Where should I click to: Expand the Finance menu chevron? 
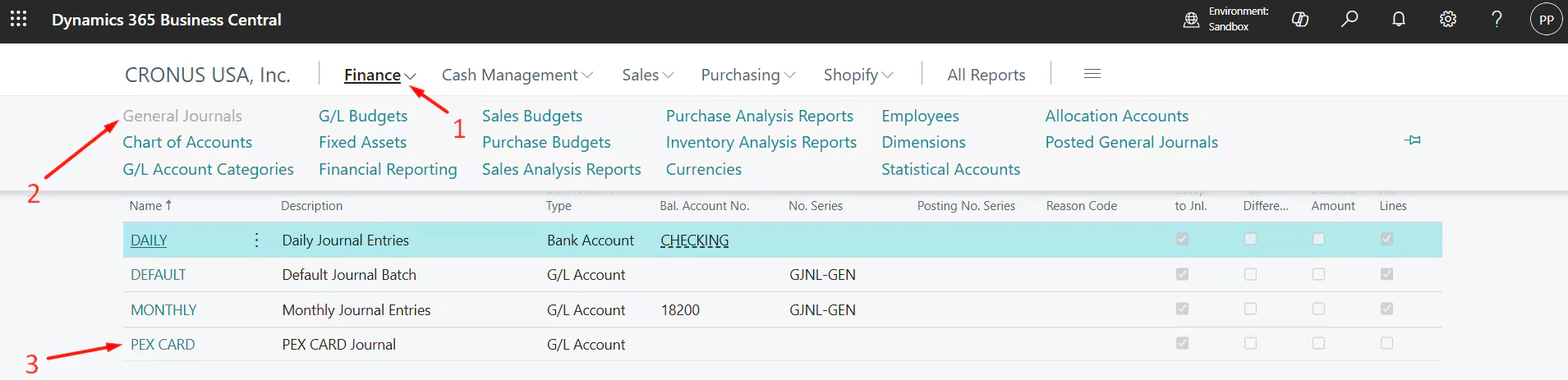coord(410,76)
